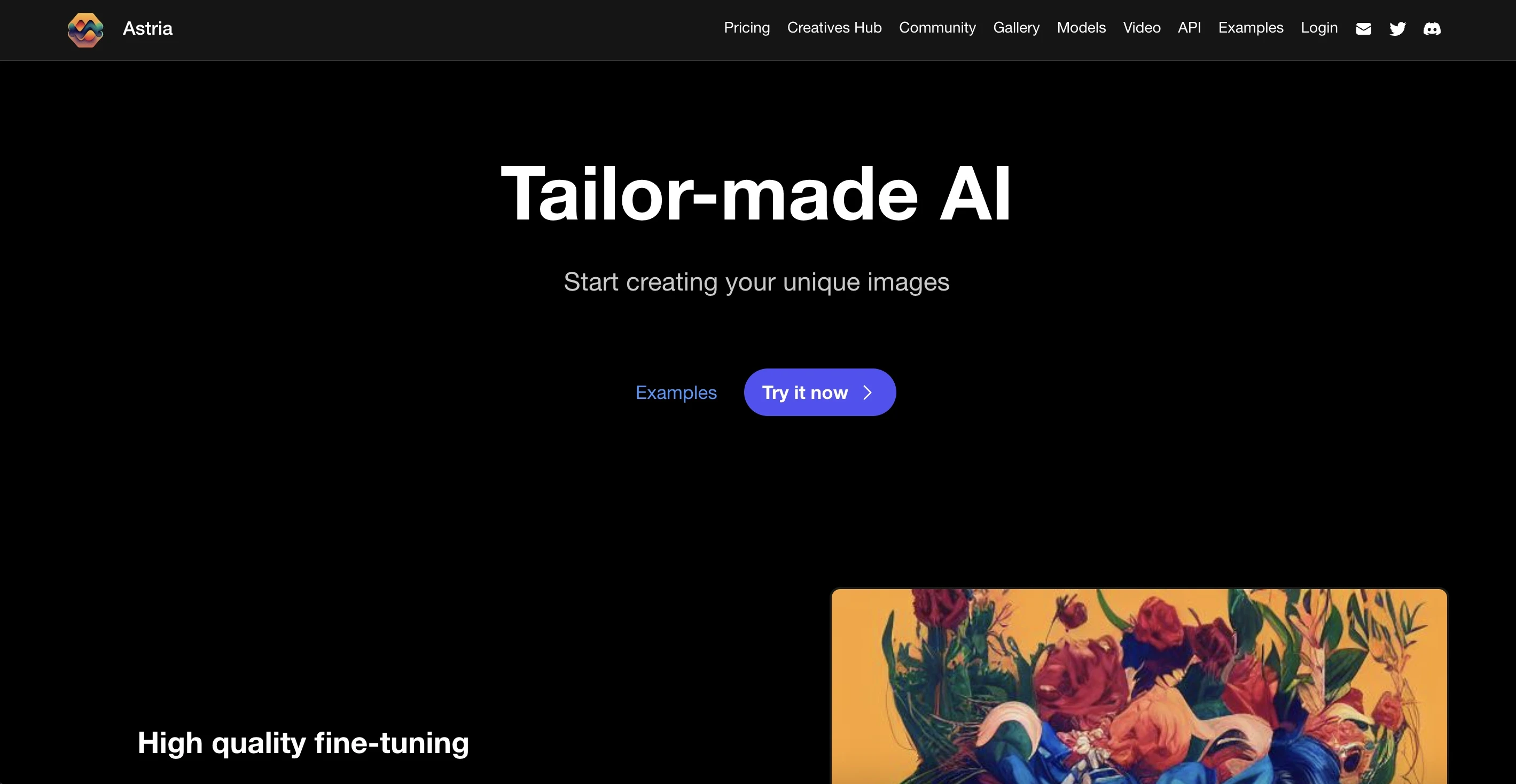This screenshot has width=1516, height=784.
Task: Navigate to the Gallery
Action: (1017, 28)
